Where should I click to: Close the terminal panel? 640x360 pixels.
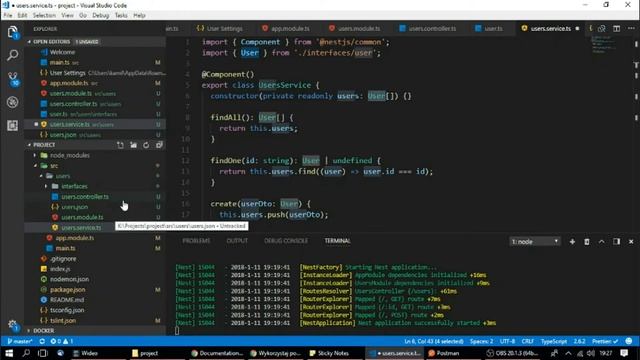(x=631, y=242)
